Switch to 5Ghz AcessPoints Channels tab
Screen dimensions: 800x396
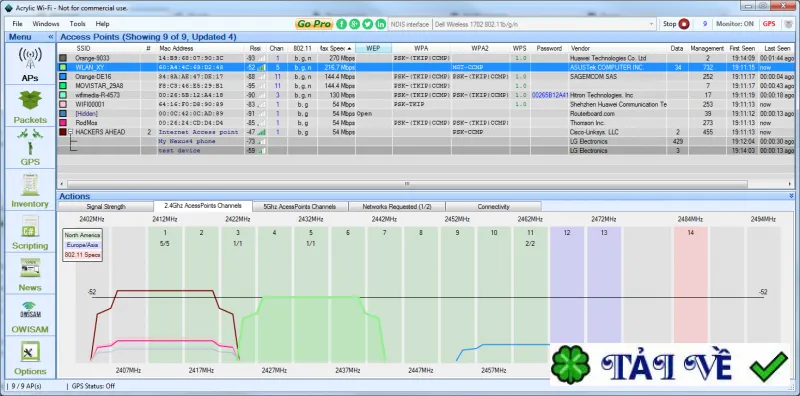tap(300, 207)
